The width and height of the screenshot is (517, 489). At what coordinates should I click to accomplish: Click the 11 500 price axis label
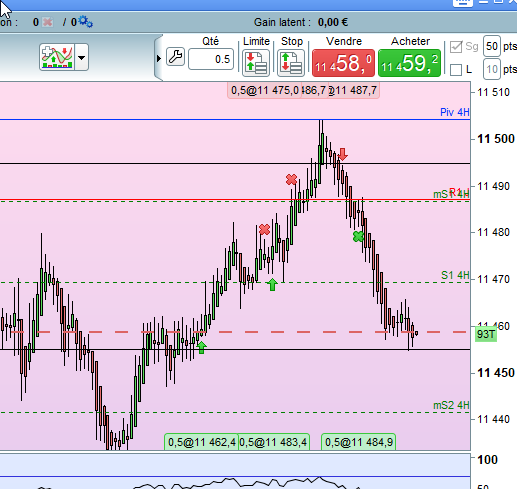(496, 139)
